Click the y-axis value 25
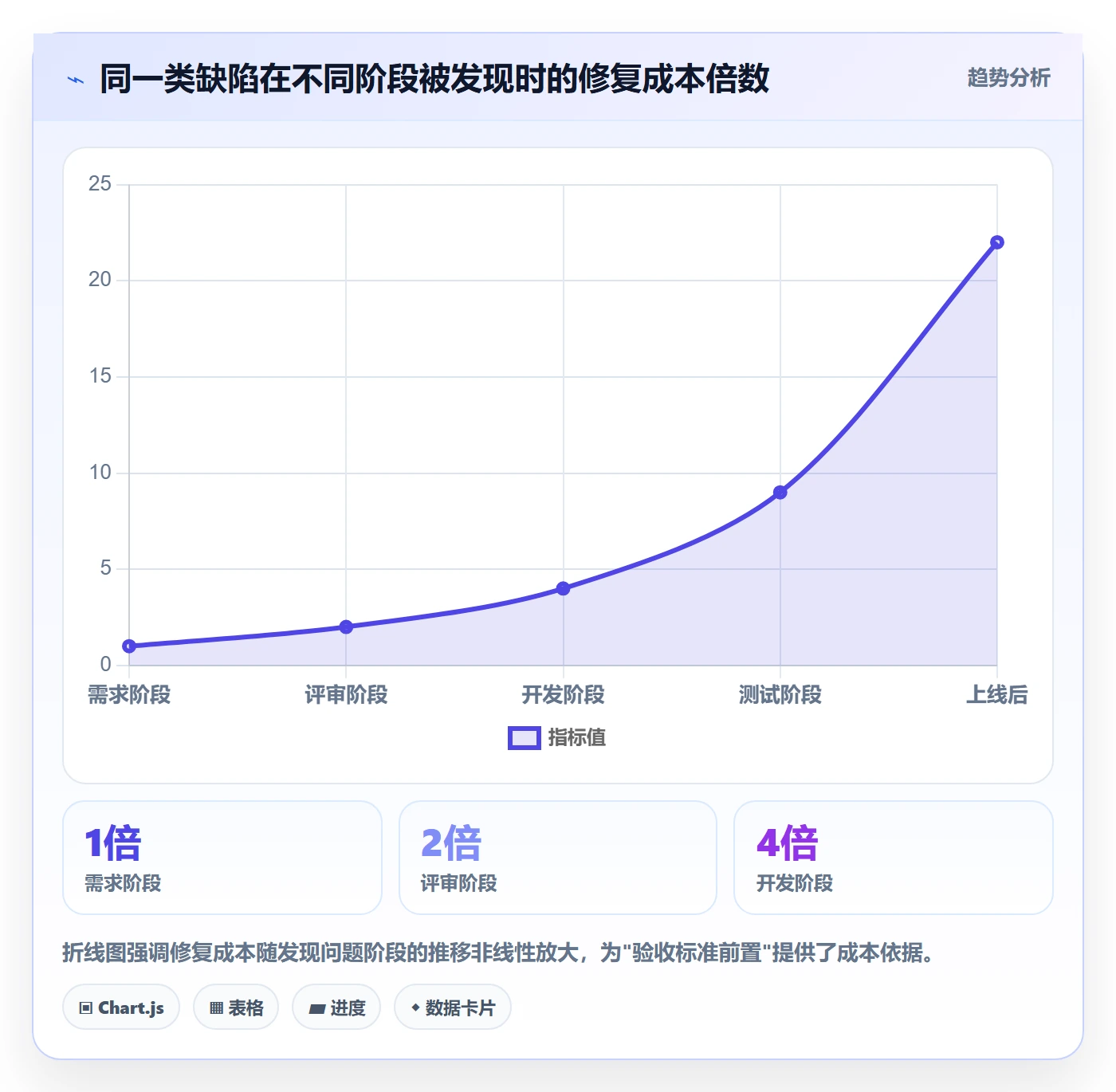The width and height of the screenshot is (1116, 1092). (x=100, y=184)
